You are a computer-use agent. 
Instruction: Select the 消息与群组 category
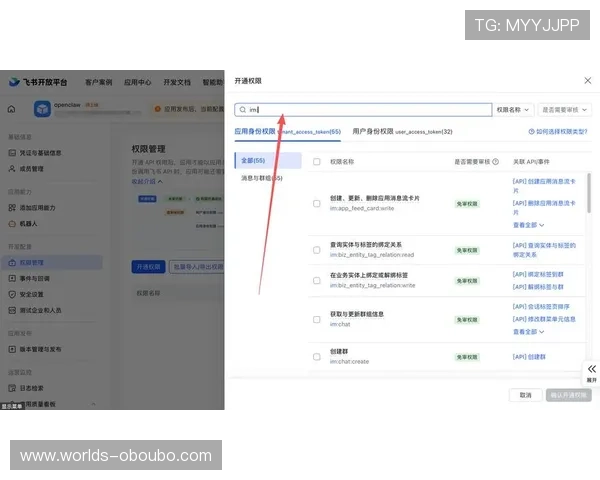262,178
